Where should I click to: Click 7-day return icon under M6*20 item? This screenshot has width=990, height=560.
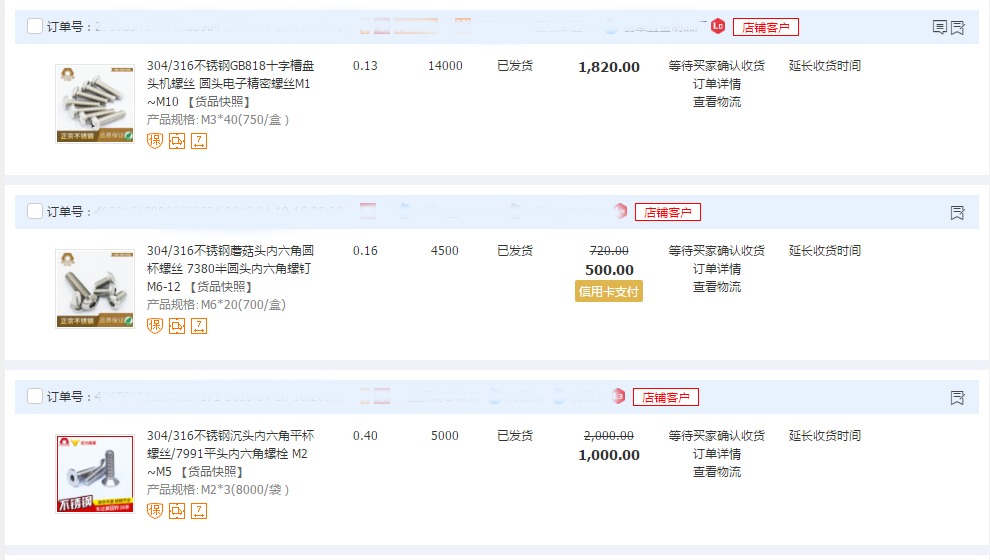coord(199,326)
